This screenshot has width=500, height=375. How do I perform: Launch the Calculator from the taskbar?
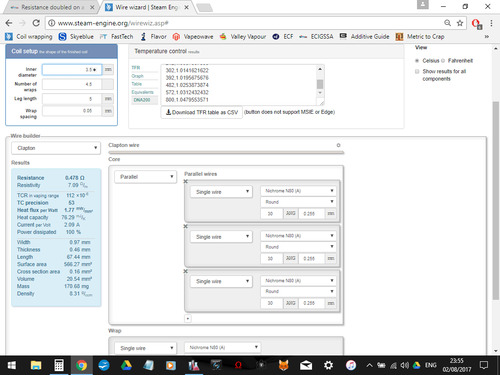(x=59, y=365)
